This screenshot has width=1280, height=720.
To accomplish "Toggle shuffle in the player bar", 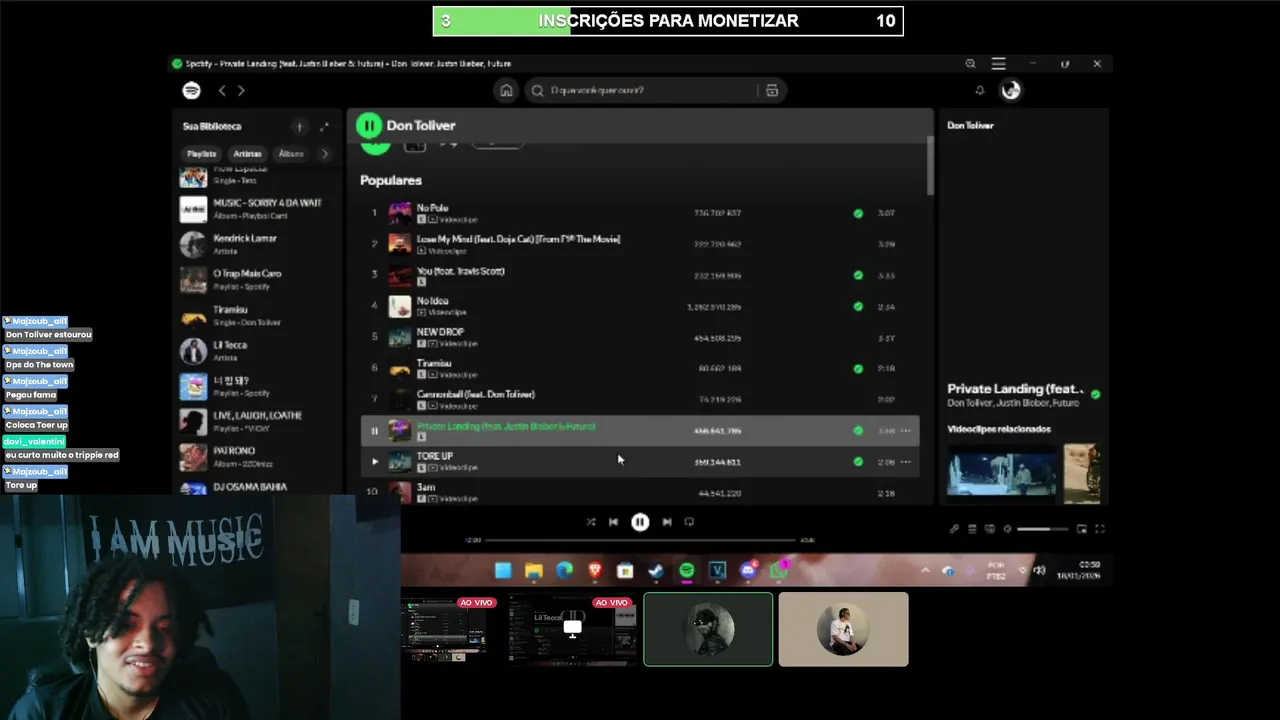I will tap(590, 522).
